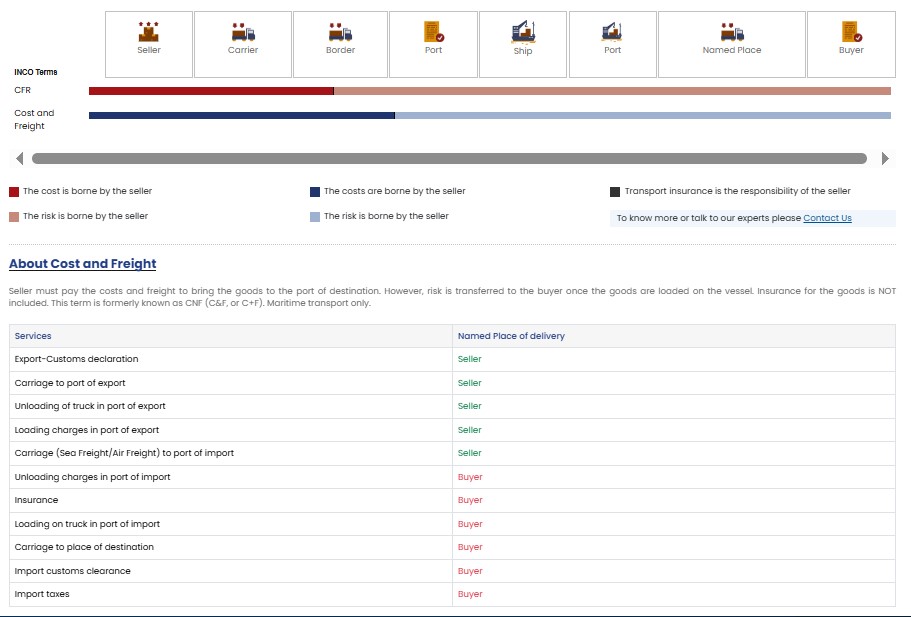Click the Ship icon
The image size is (911, 617).
coord(523,33)
